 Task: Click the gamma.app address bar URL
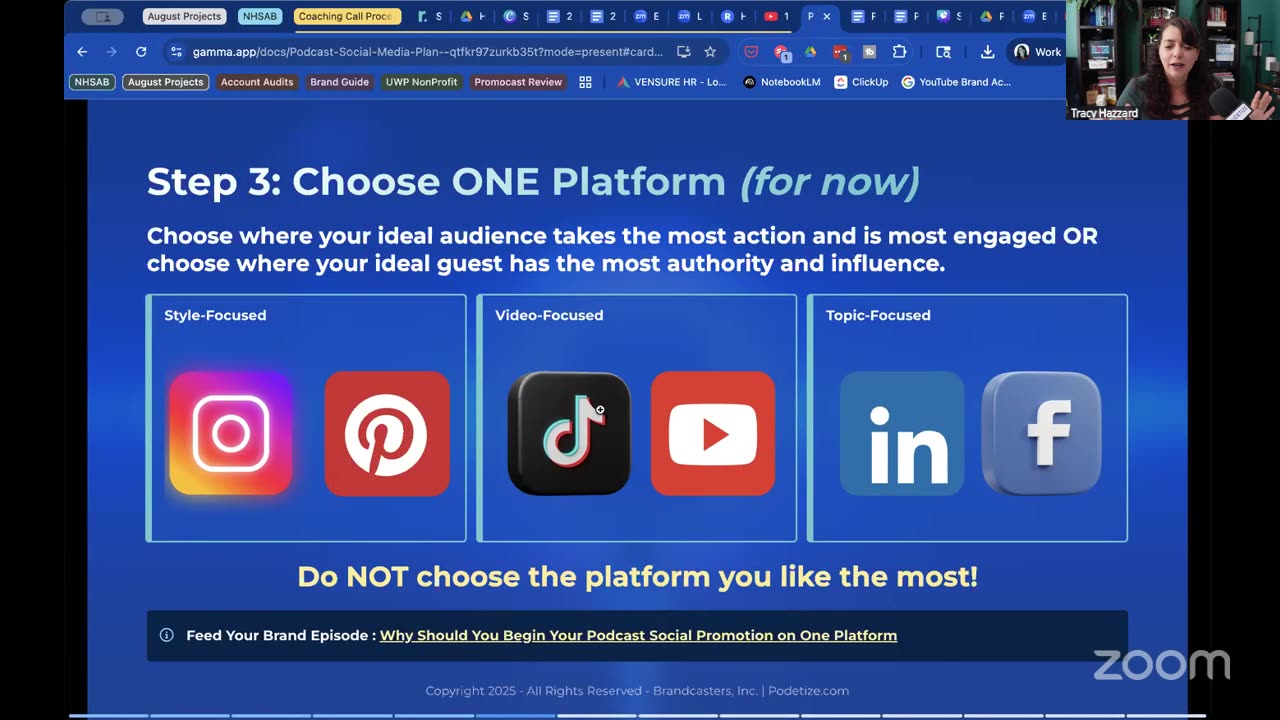427,52
